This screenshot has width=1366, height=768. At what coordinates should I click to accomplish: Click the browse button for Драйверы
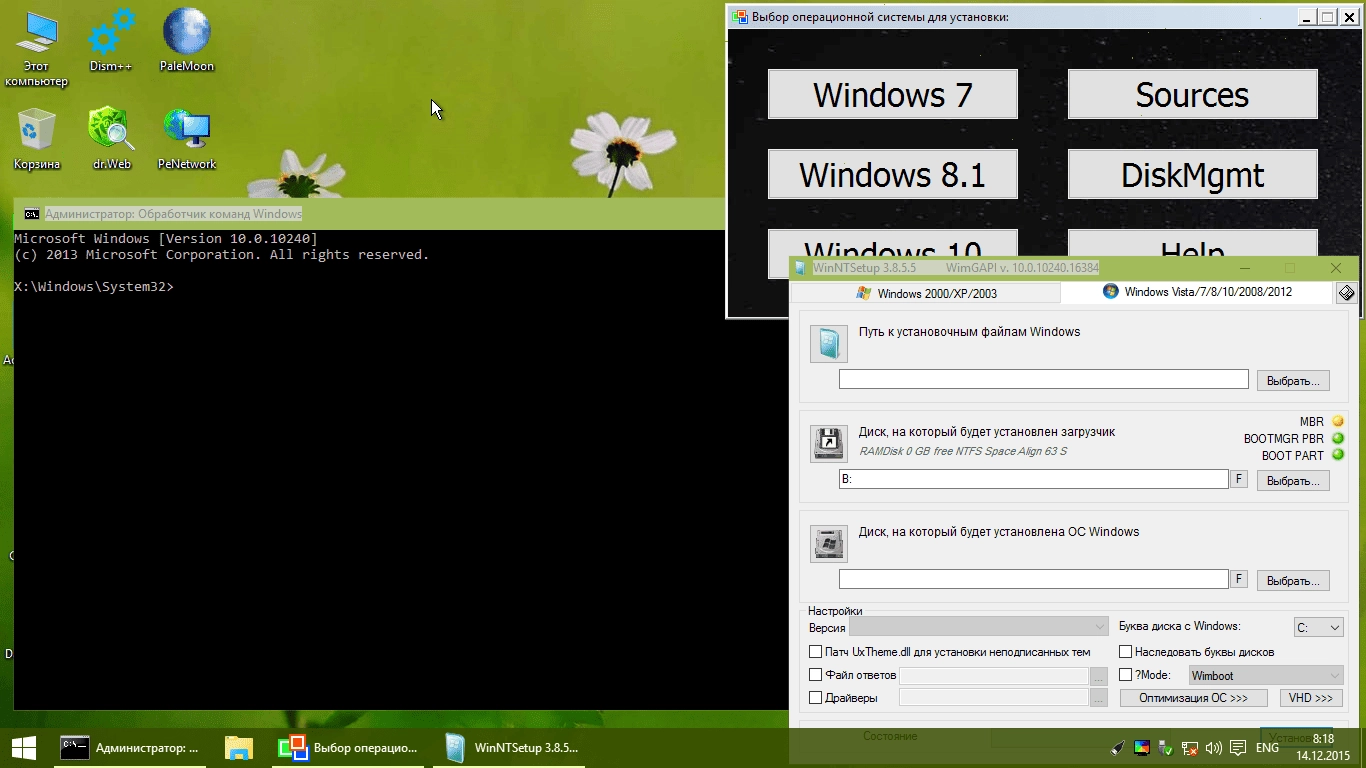coord(1099,699)
